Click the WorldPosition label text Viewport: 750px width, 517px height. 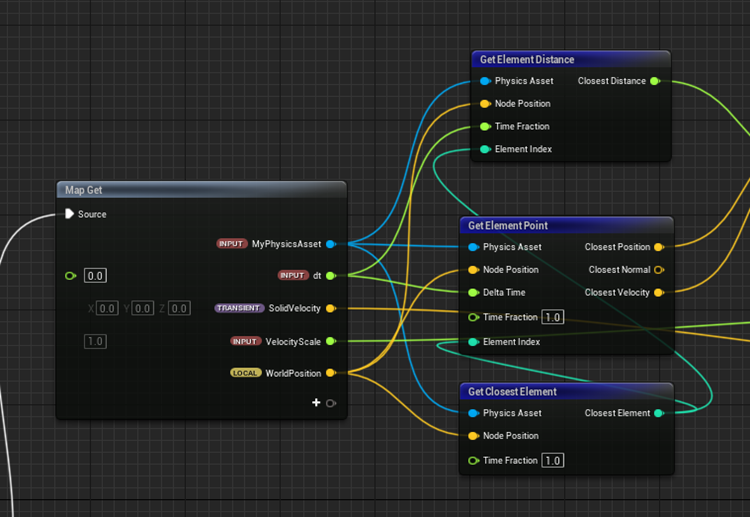(x=293, y=373)
